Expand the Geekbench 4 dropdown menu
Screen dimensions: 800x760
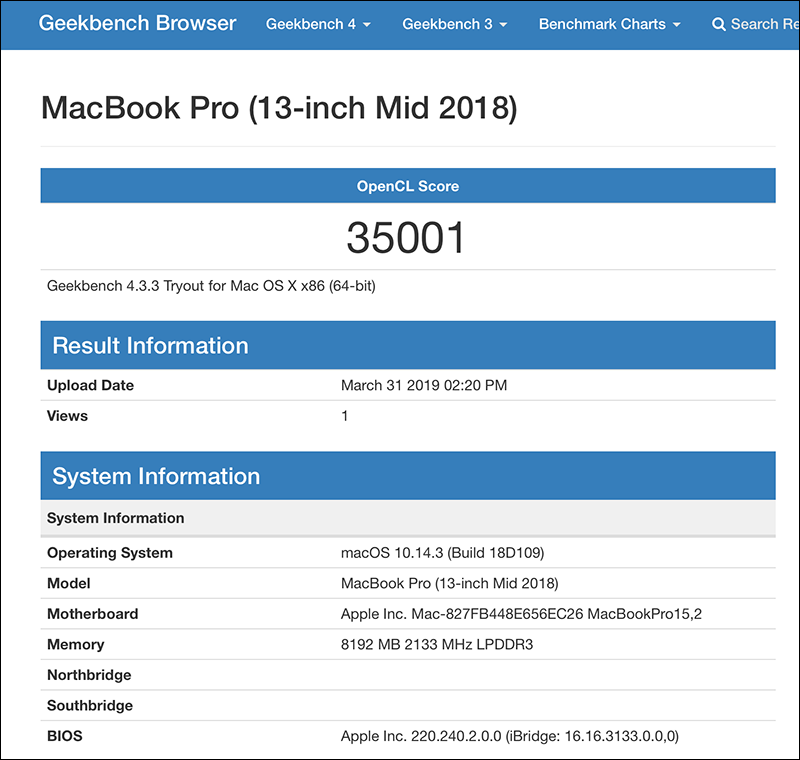tap(318, 24)
